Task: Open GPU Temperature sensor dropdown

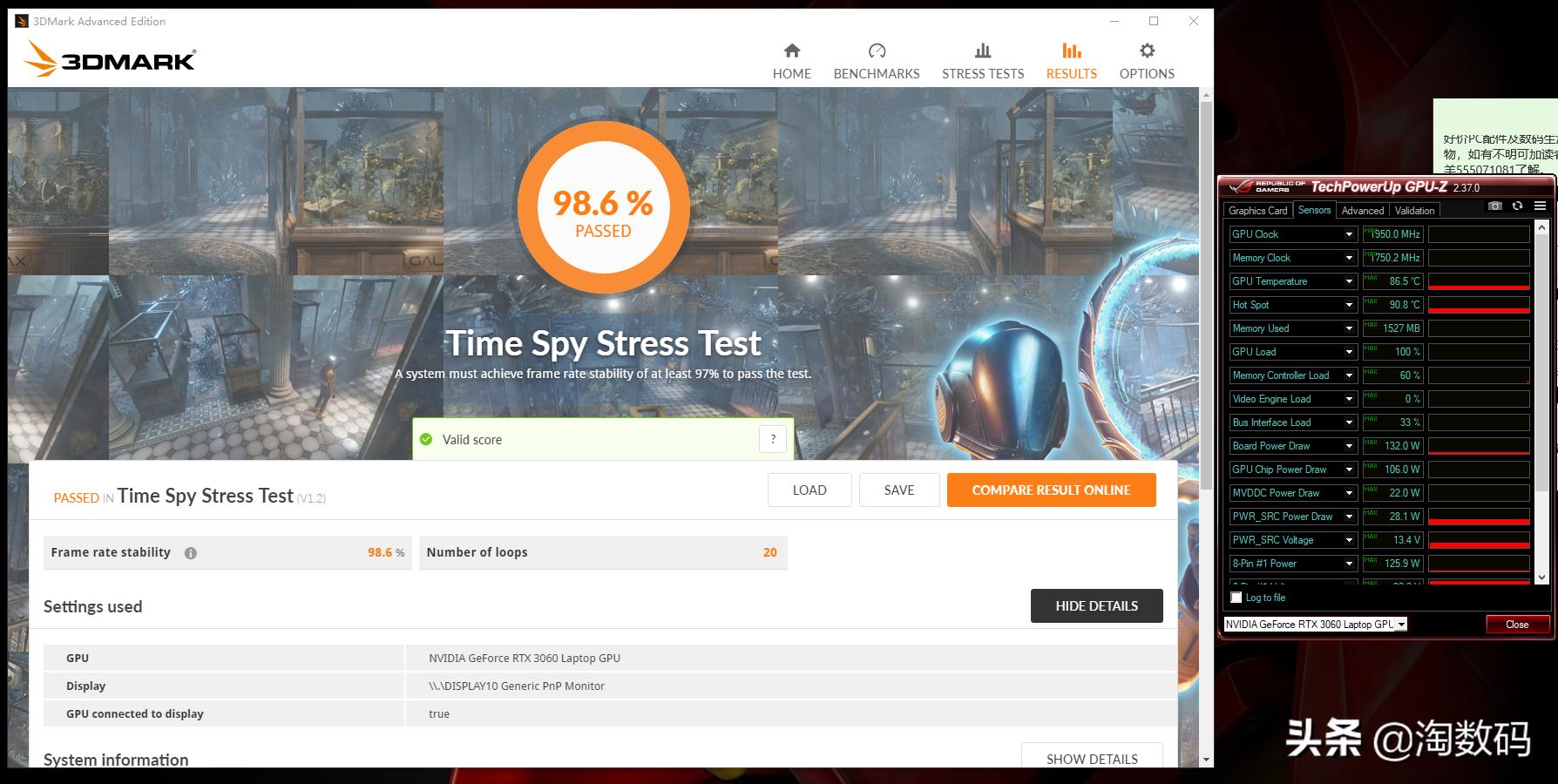Action: tap(1349, 281)
